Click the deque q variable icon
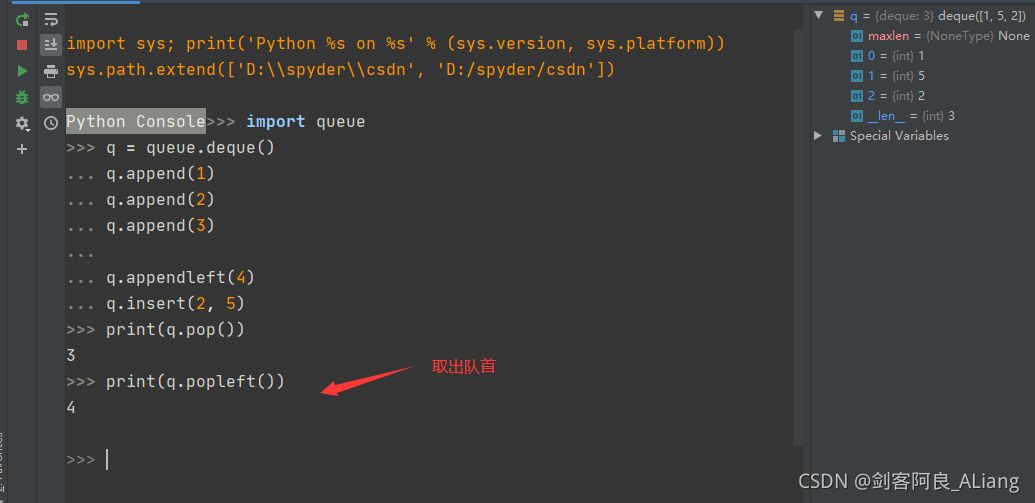The image size is (1035, 503). 838,16
